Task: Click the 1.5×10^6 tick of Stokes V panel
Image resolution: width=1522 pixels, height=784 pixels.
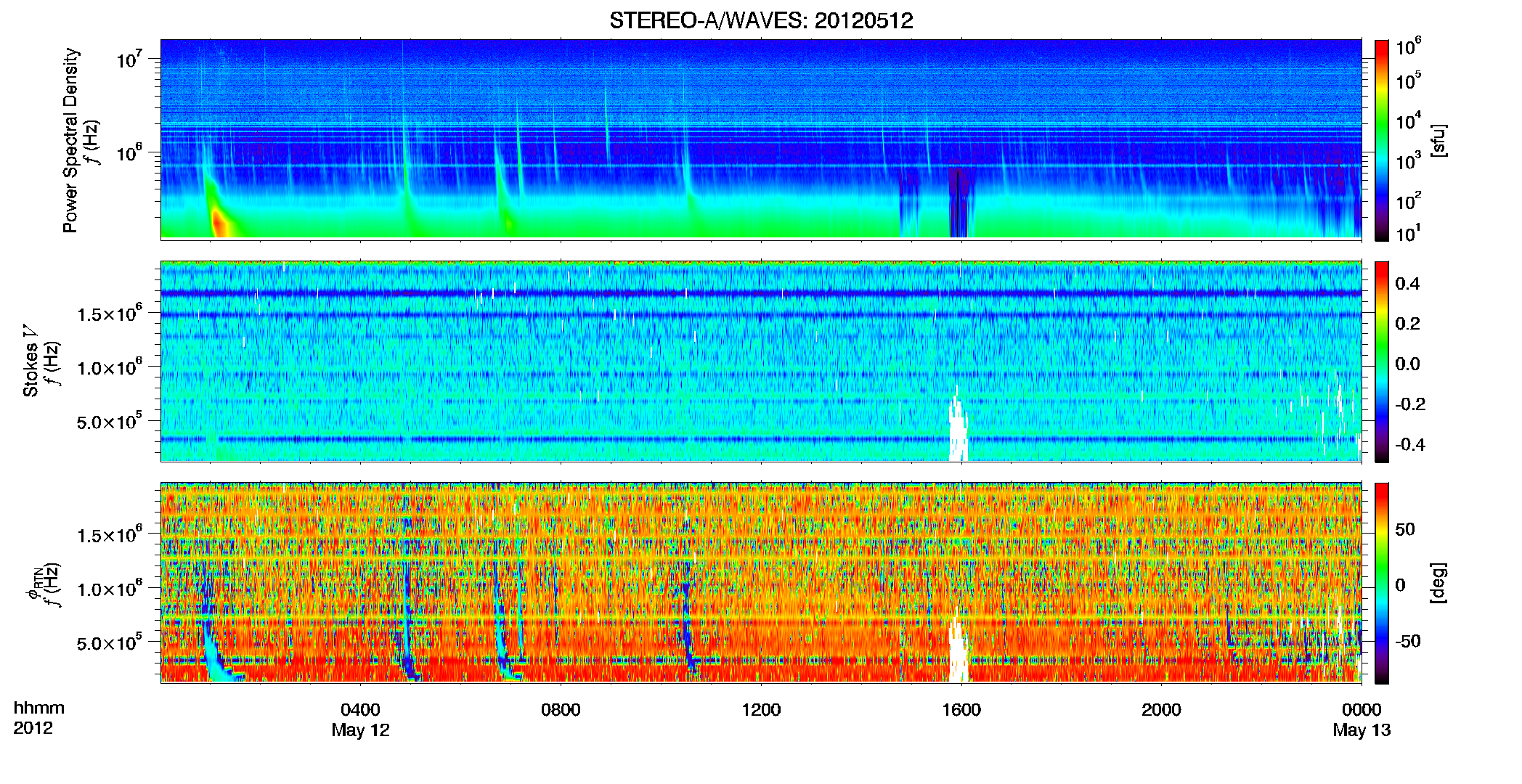Action: tap(110, 314)
